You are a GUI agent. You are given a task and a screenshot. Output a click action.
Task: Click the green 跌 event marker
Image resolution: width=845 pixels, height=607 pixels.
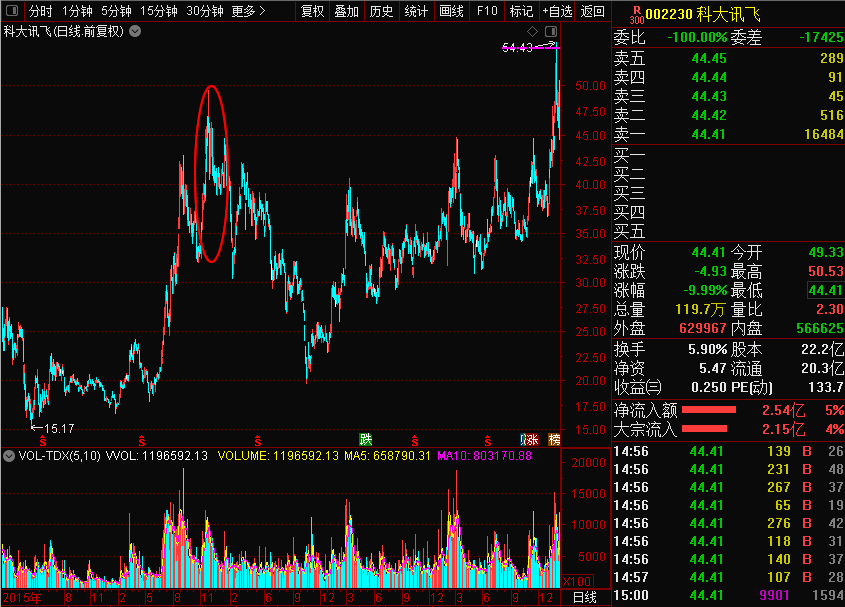click(366, 440)
